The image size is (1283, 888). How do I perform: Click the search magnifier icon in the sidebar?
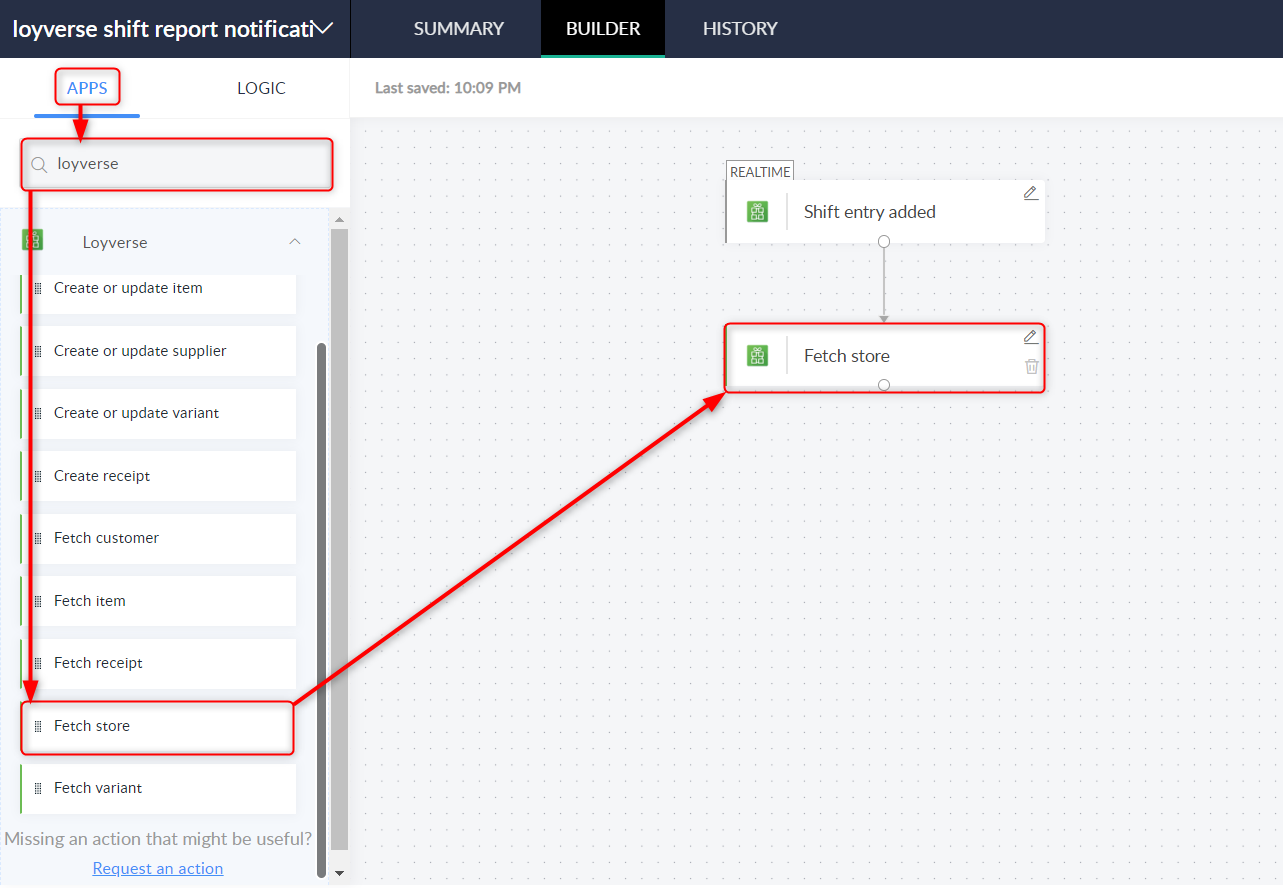click(x=37, y=163)
